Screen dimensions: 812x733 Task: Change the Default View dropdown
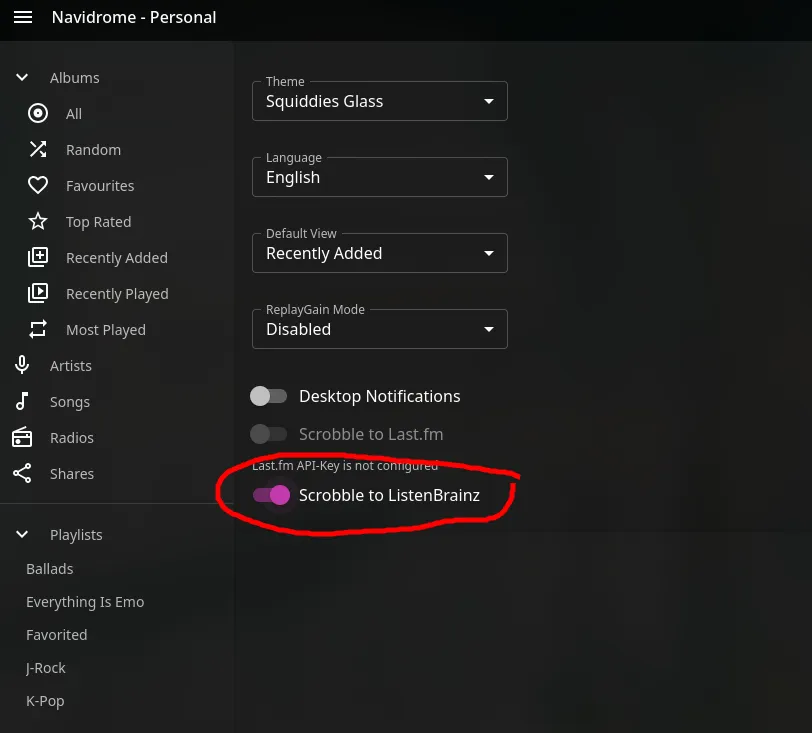(380, 252)
